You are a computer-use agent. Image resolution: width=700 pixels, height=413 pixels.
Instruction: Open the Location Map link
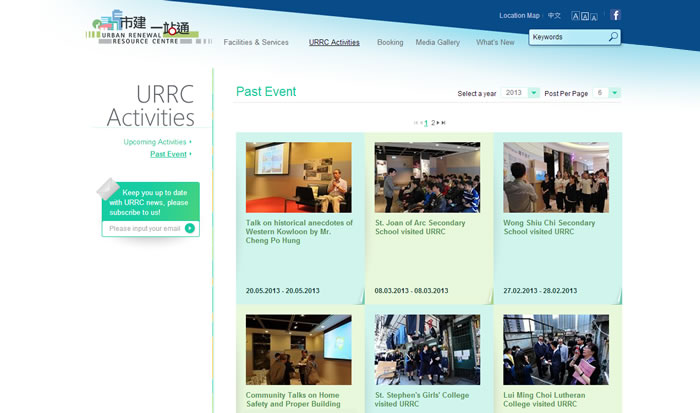(x=519, y=16)
